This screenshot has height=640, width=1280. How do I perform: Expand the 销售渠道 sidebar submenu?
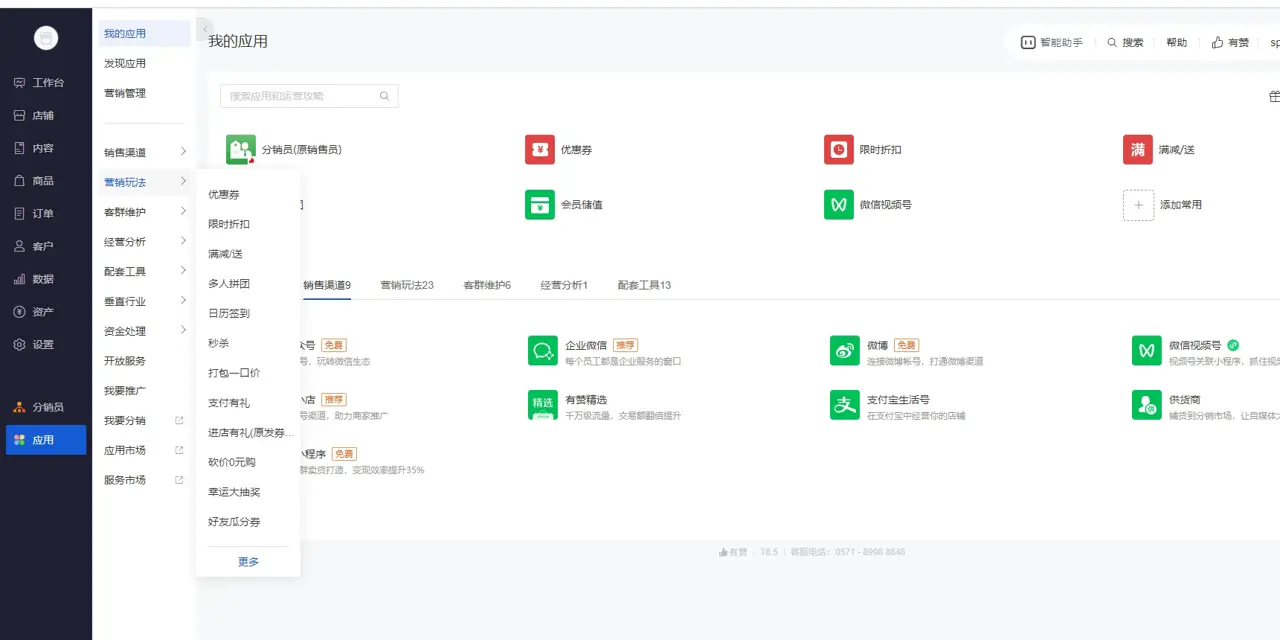point(183,152)
